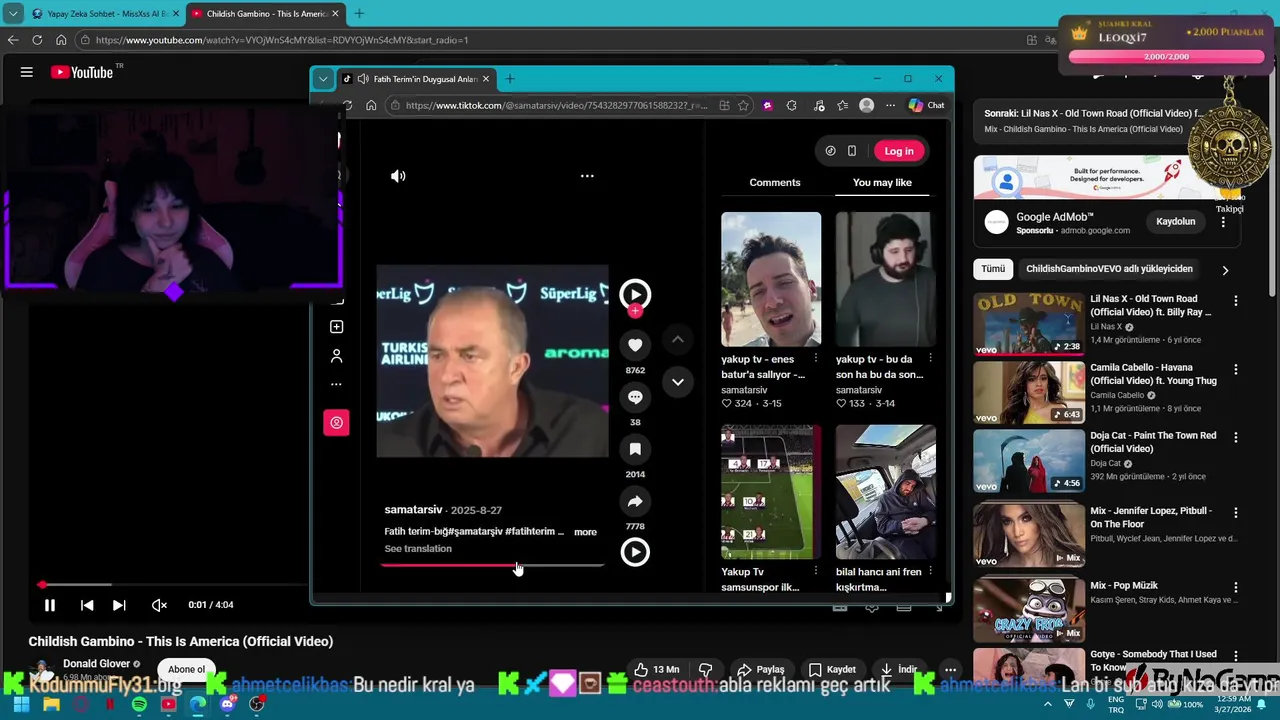Click the TikTok window home button
Screen dimensions: 1280x720
371,105
